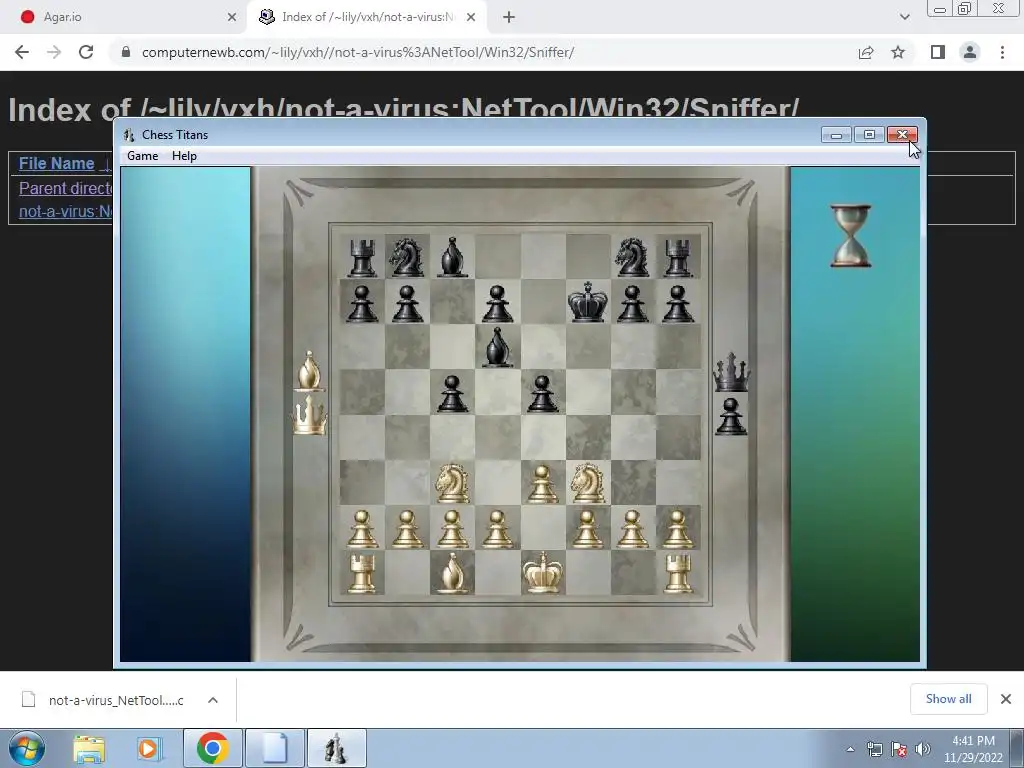Reload the current page
The image size is (1024, 768).
[86, 52]
